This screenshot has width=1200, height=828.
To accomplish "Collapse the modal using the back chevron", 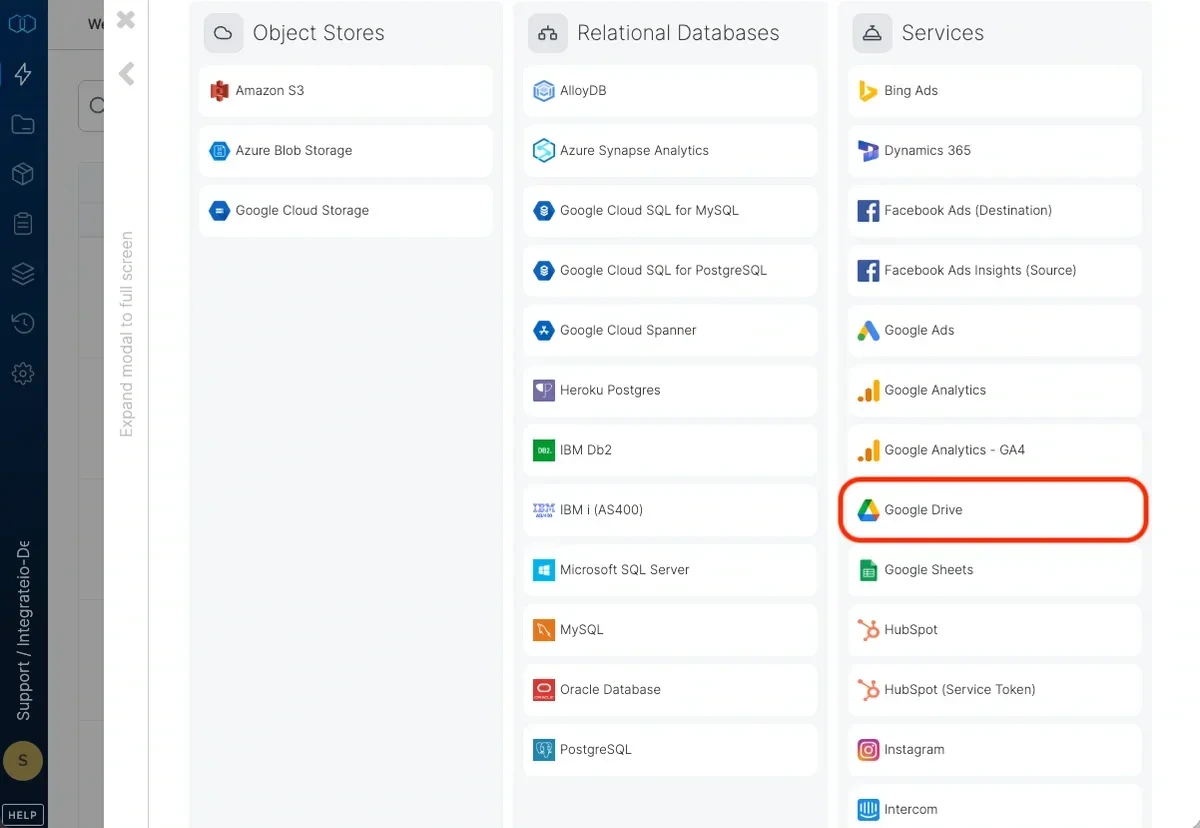I will 126,72.
